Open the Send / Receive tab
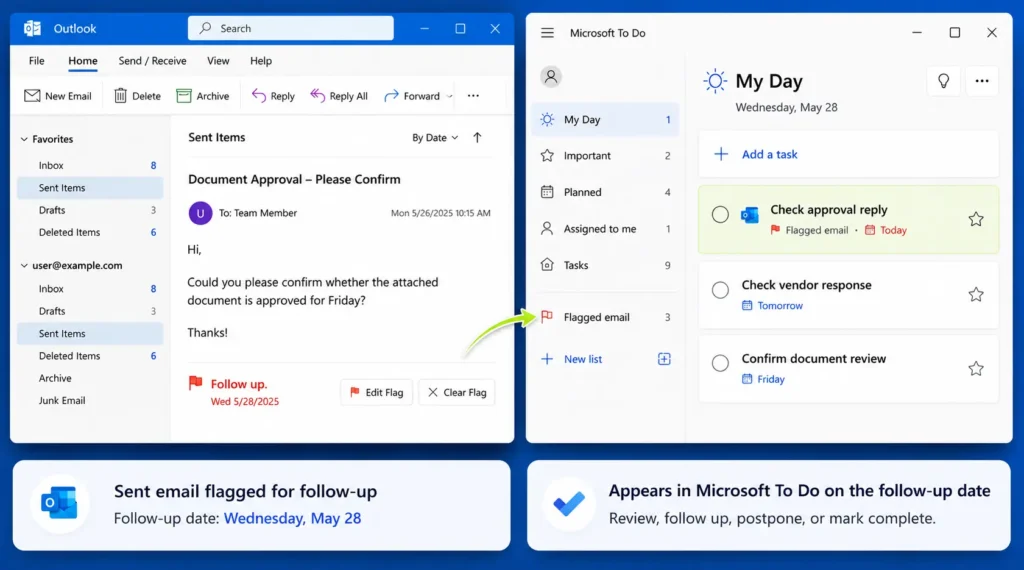Screen dimensions: 1024x570 (x=152, y=61)
